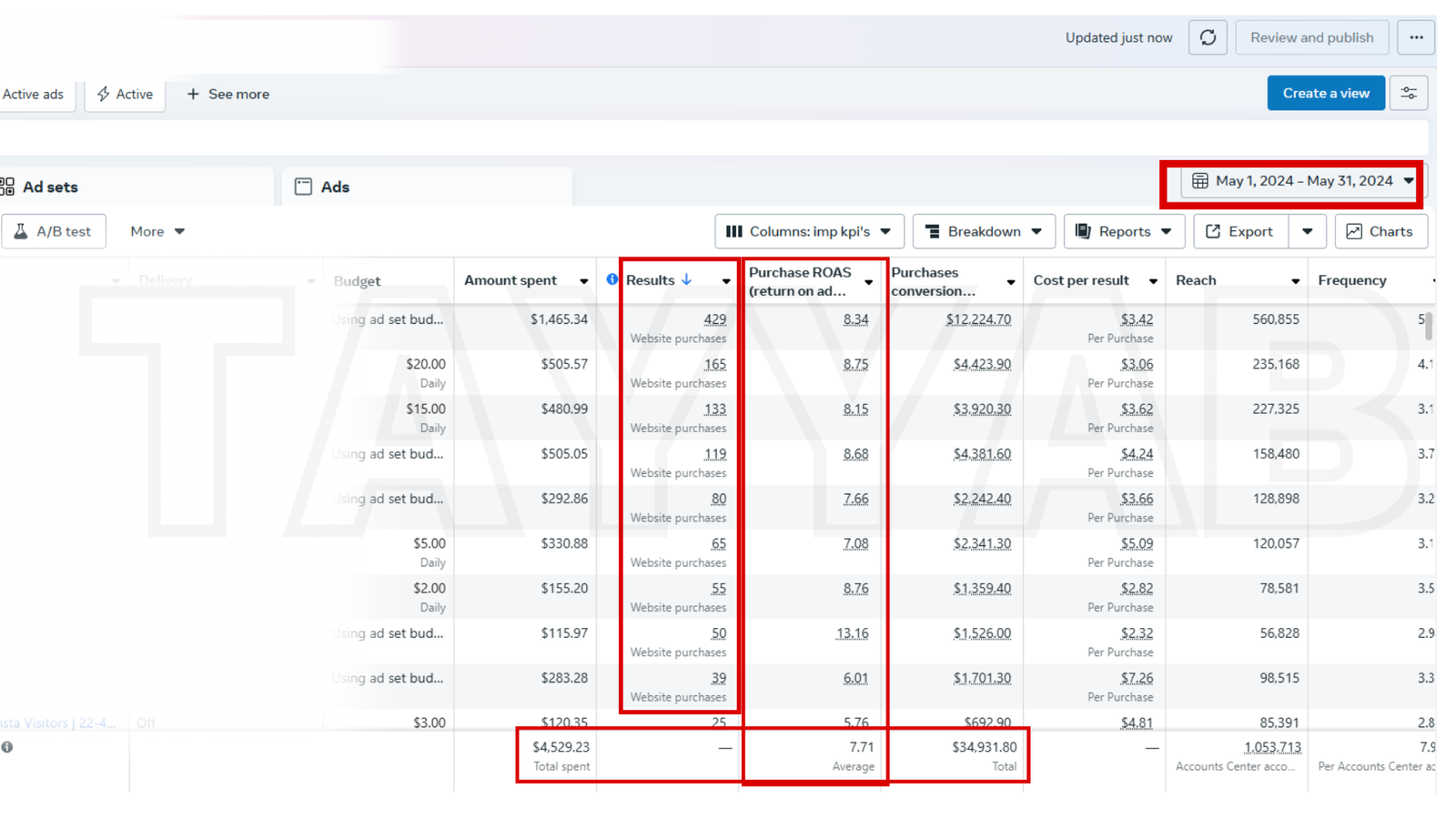Click the info icon beside Results column
1456x819 pixels.
click(x=612, y=279)
